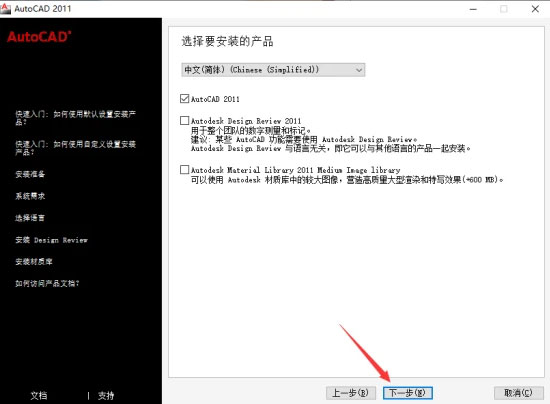The height and width of the screenshot is (404, 550).
Task: Open 如何访问产品文档 help link
Action: [x=47, y=283]
